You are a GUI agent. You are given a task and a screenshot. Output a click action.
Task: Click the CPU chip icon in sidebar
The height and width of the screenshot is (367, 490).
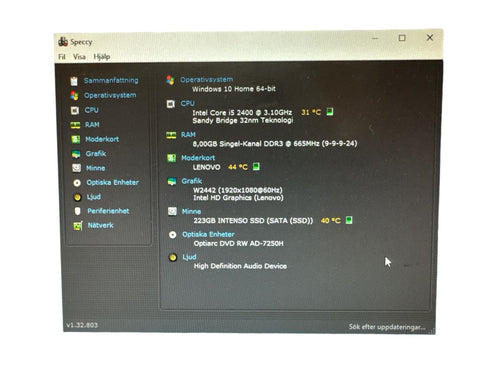(75, 110)
